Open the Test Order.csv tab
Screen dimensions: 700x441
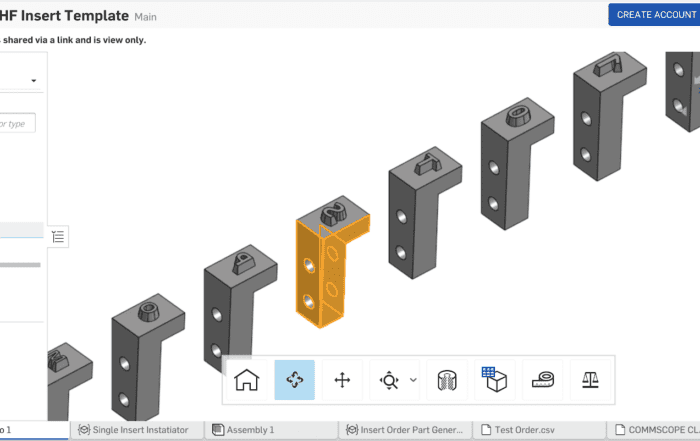point(539,430)
